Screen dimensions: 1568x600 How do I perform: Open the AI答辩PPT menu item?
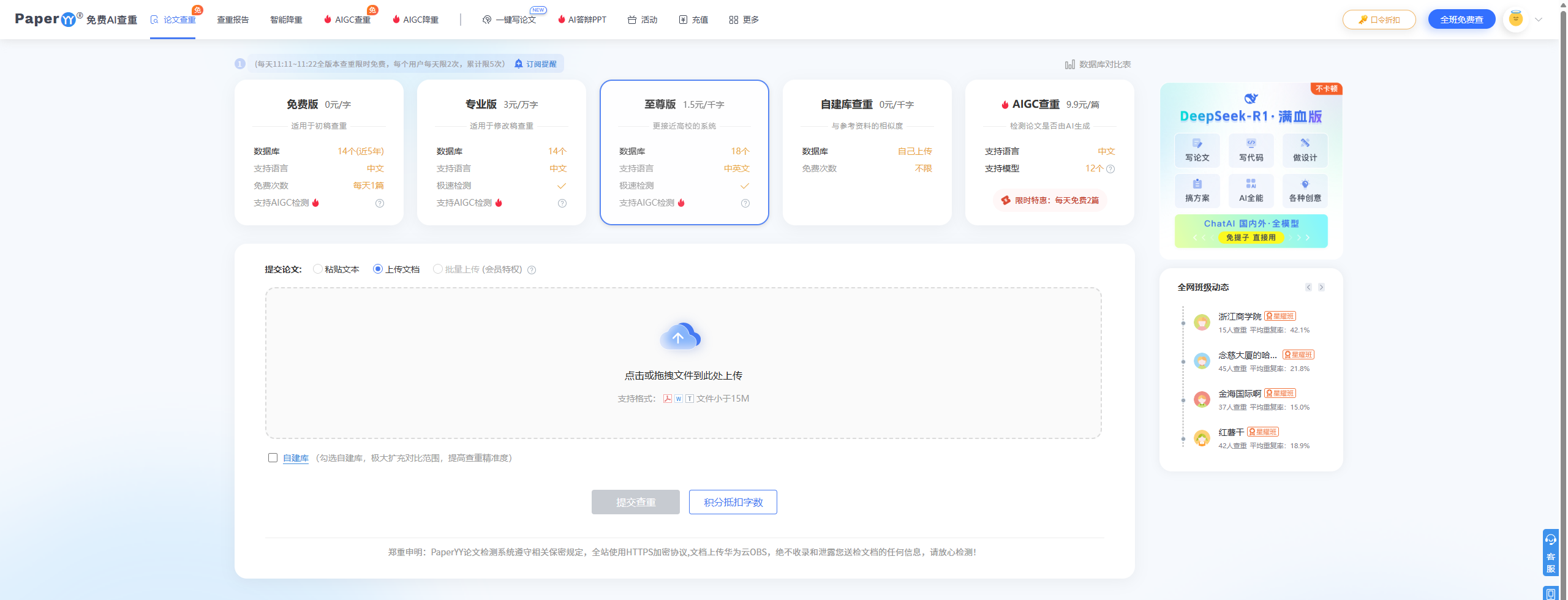coord(582,20)
